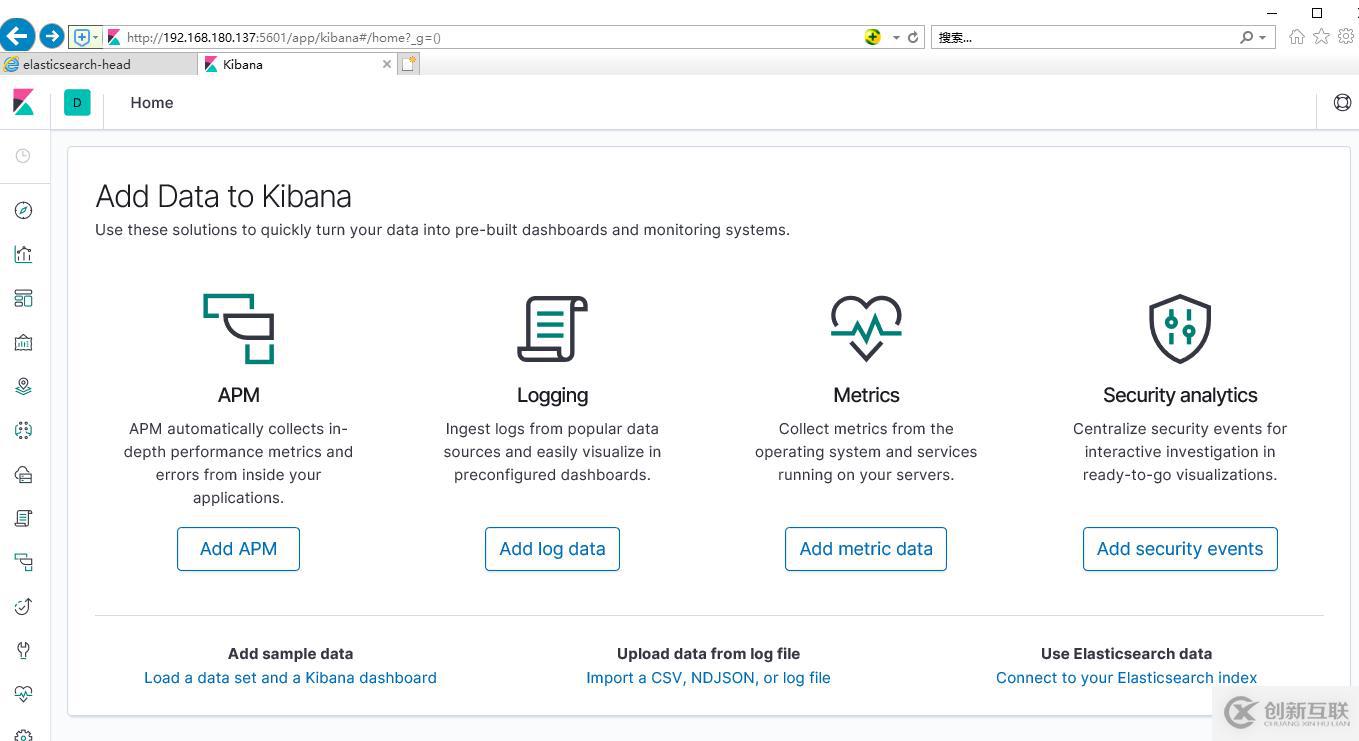Click the Add log data button
Image resolution: width=1359 pixels, height=741 pixels.
[552, 549]
